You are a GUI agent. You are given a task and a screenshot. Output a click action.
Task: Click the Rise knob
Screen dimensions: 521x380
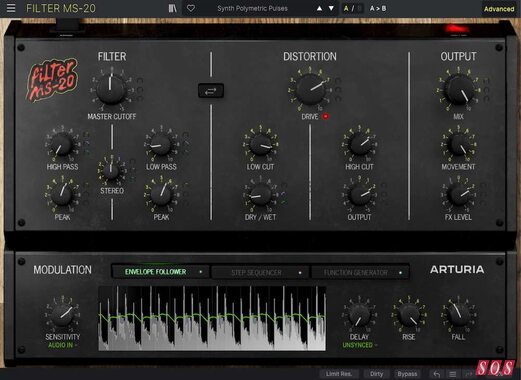pos(409,314)
